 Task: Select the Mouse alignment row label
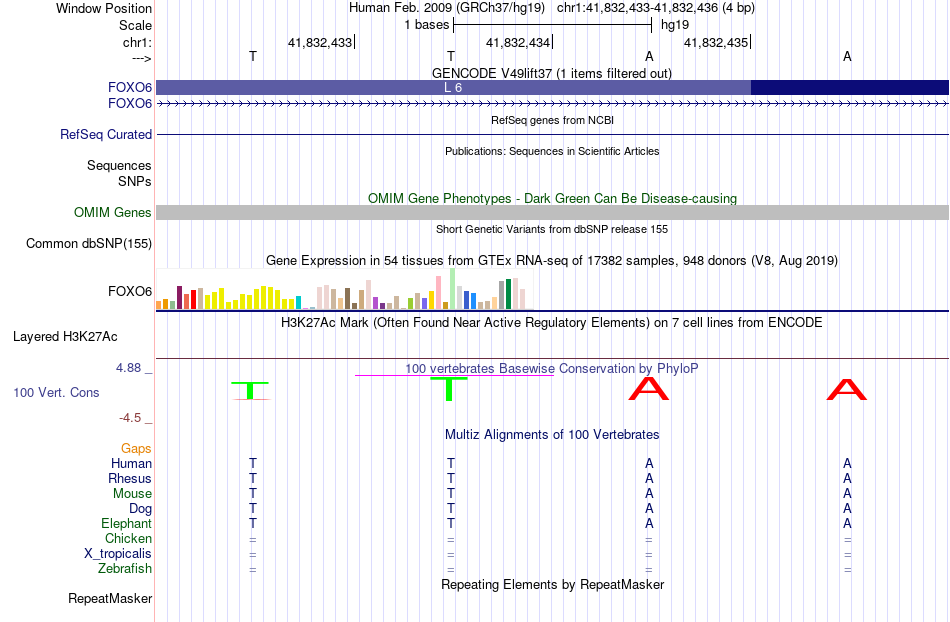(132, 494)
